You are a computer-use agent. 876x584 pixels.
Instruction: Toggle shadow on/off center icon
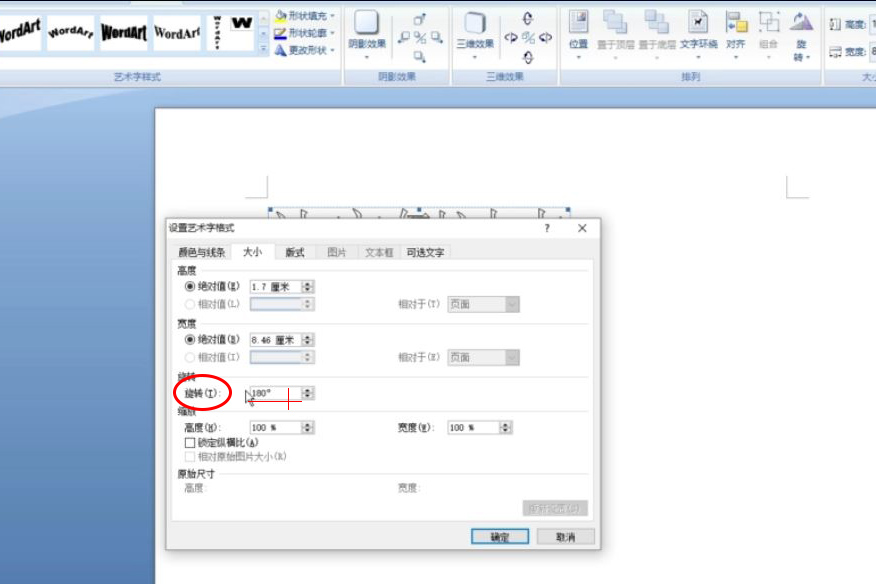(420, 38)
